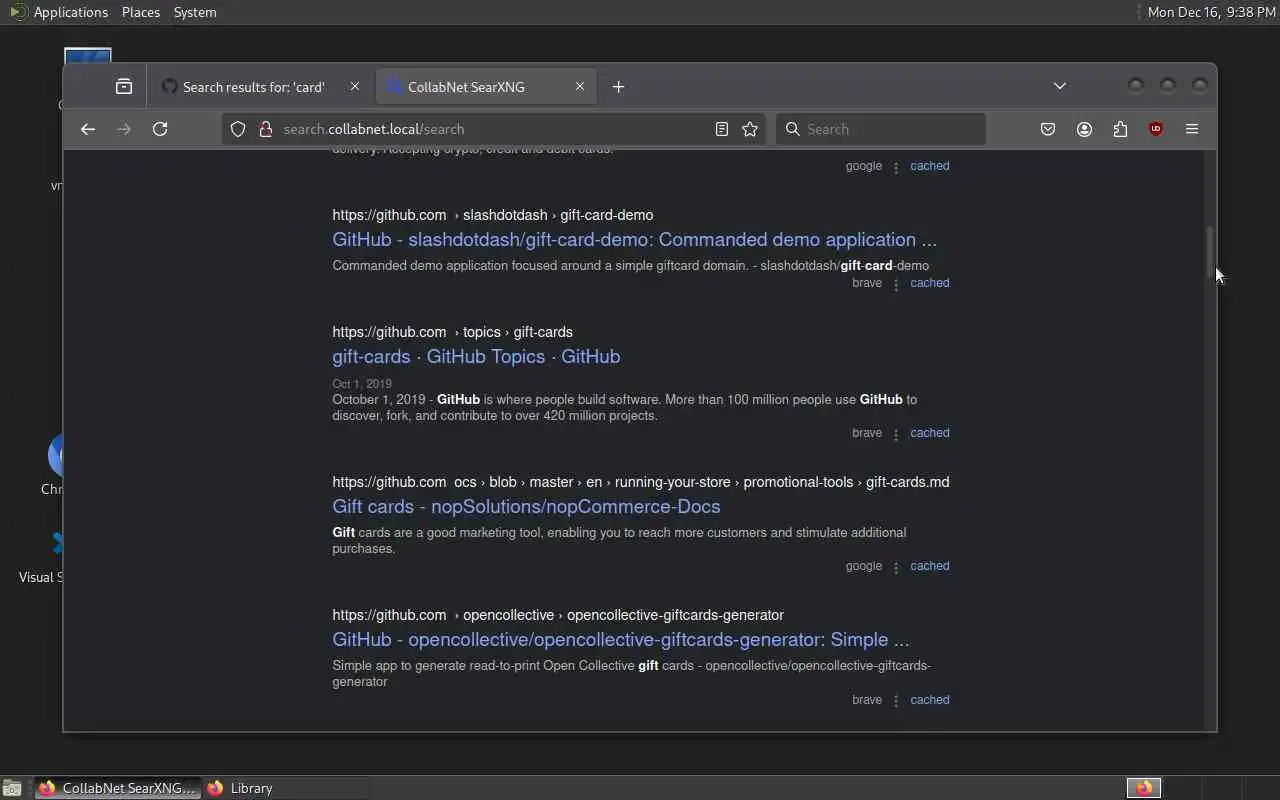Open opencollective-giftcards-generator result link
The width and height of the screenshot is (1280, 800).
pos(620,640)
